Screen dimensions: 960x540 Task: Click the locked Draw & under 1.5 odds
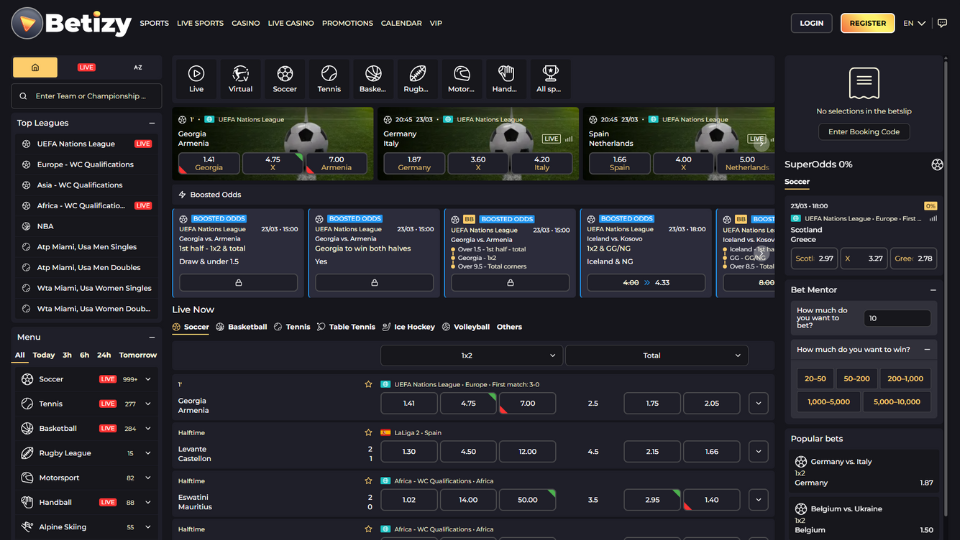tap(238, 283)
